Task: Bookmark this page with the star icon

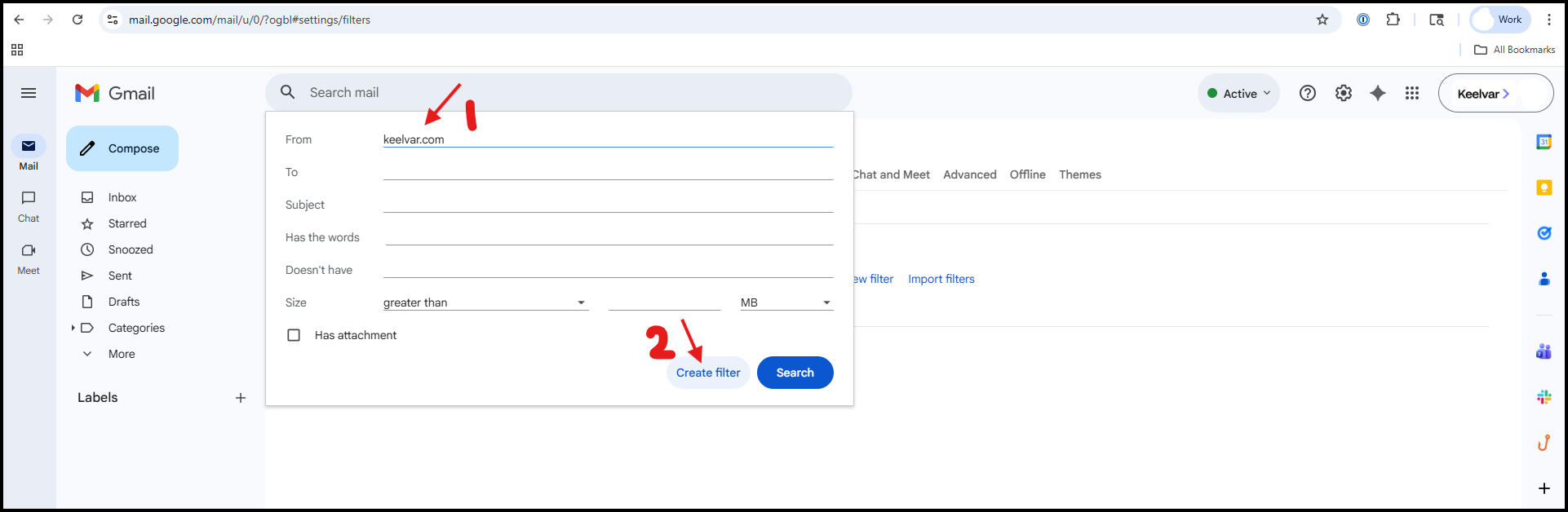Action: (1322, 20)
